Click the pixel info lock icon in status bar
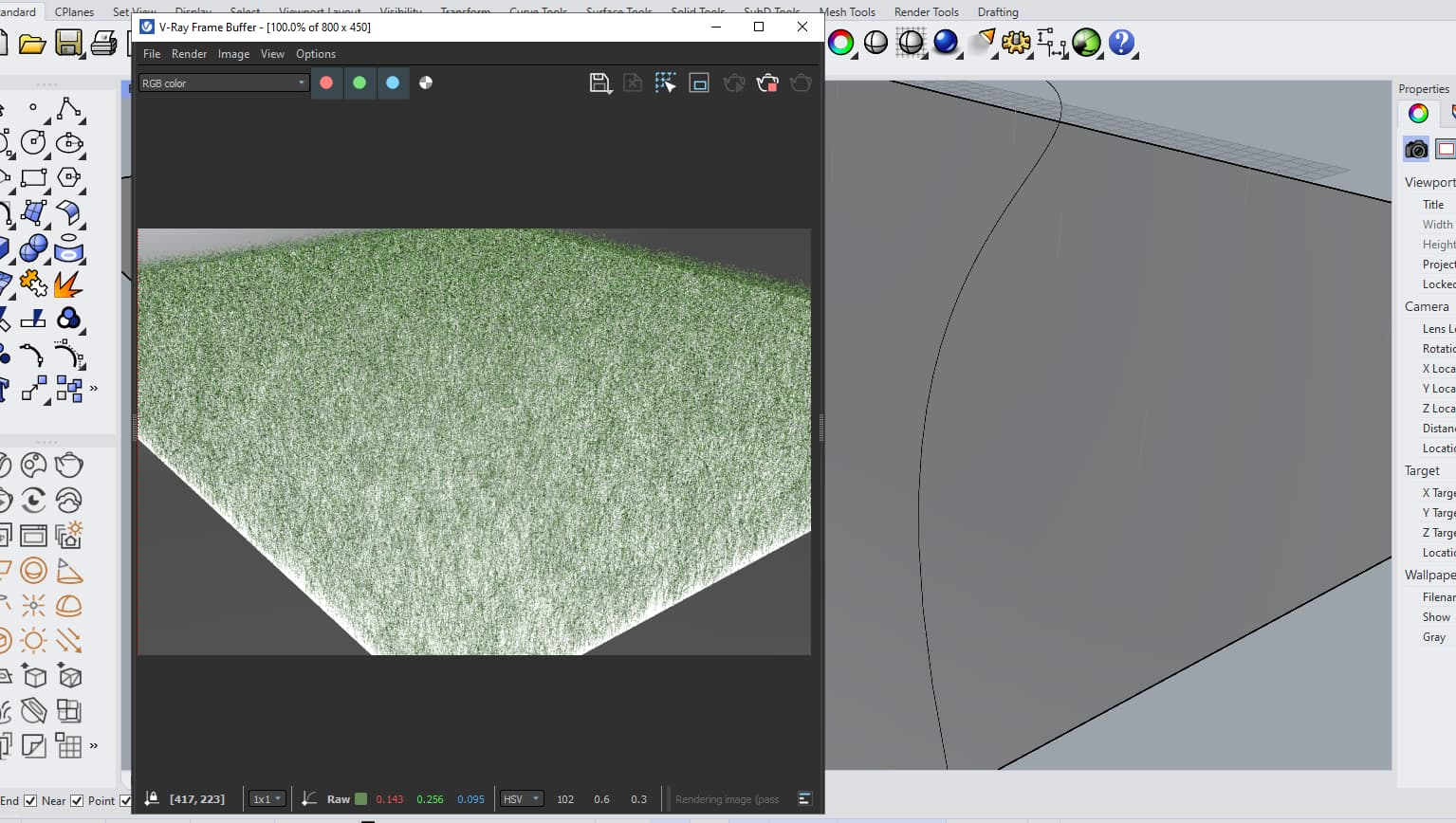The width and height of the screenshot is (1456, 823). pos(152,798)
